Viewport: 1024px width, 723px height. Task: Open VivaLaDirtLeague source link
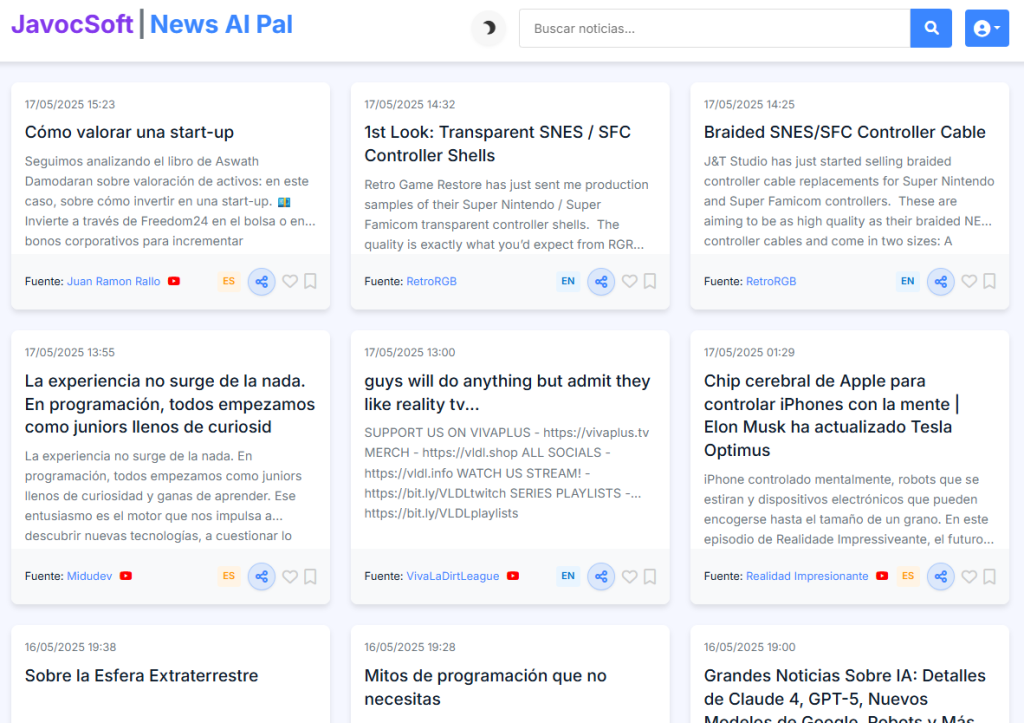click(453, 576)
